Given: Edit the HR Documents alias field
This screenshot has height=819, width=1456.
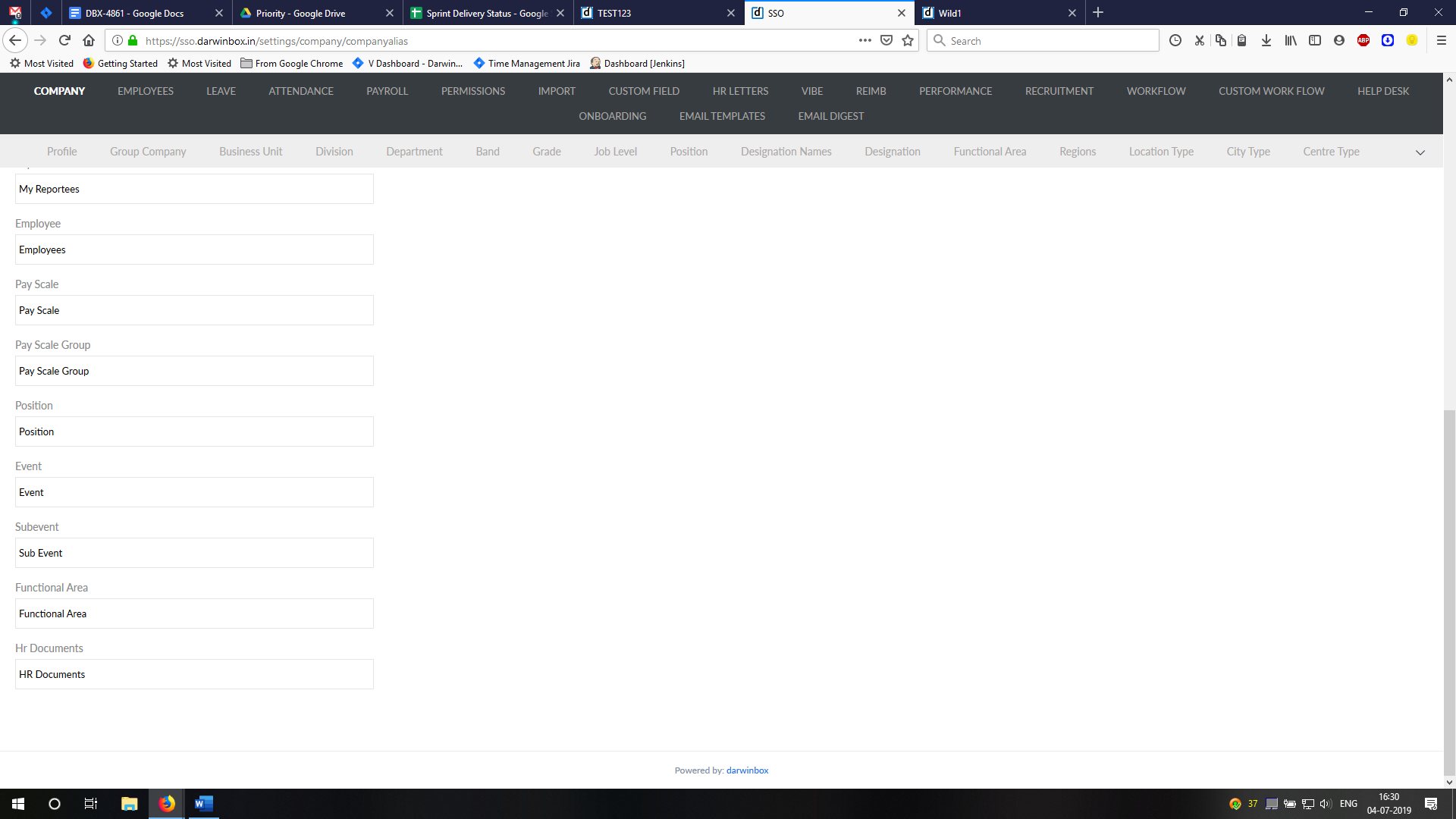Looking at the screenshot, I should click(x=194, y=674).
